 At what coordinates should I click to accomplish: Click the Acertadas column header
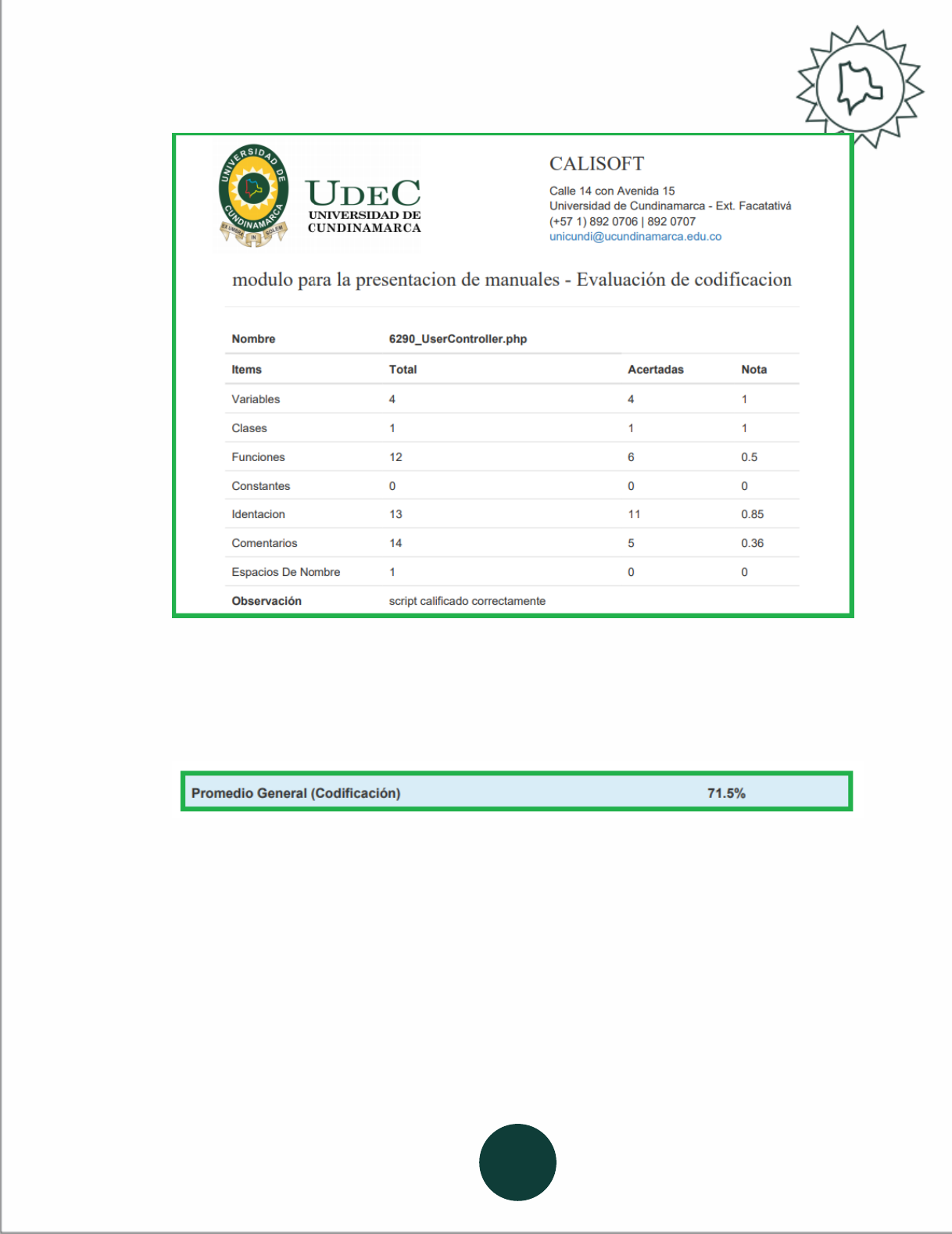coord(655,370)
